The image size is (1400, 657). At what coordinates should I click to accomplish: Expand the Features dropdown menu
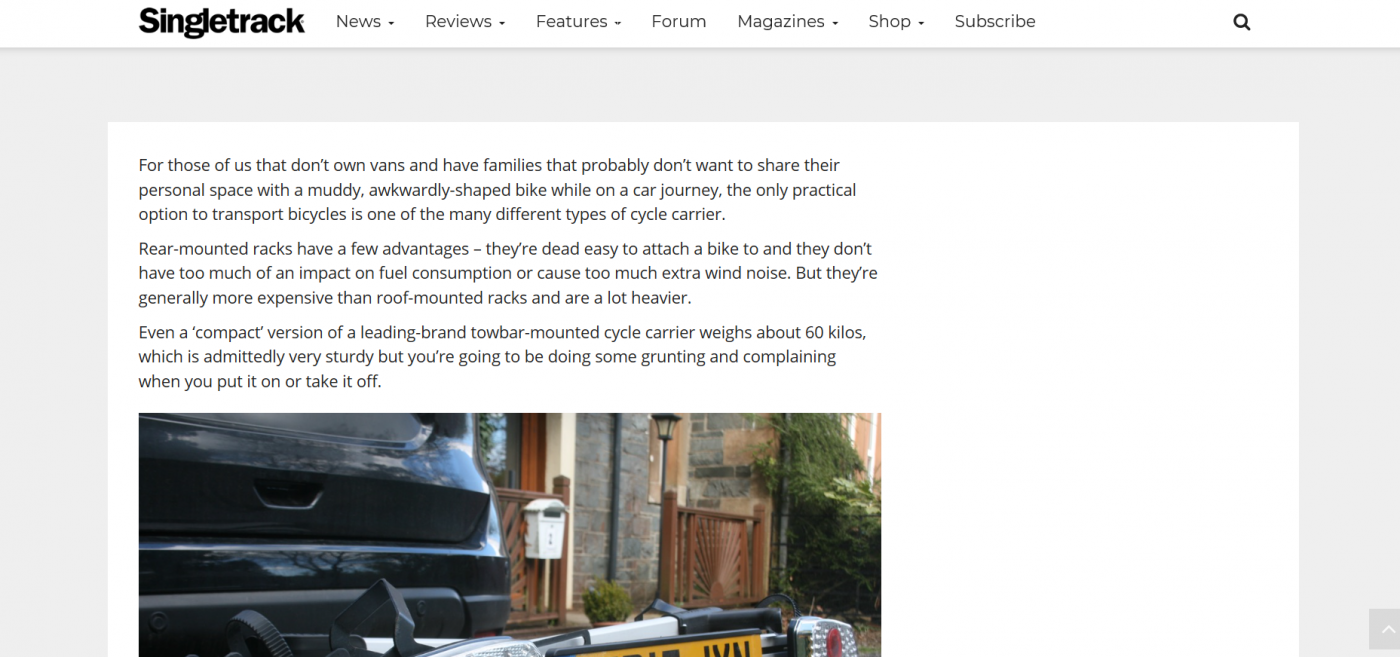(578, 22)
